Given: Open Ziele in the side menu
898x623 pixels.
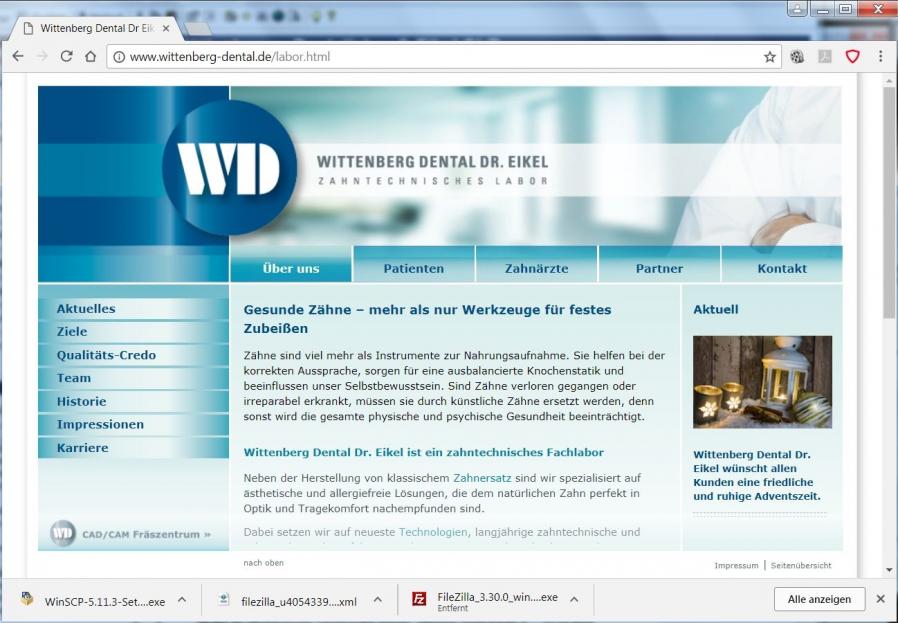Looking at the screenshot, I should pyautogui.click(x=133, y=332).
